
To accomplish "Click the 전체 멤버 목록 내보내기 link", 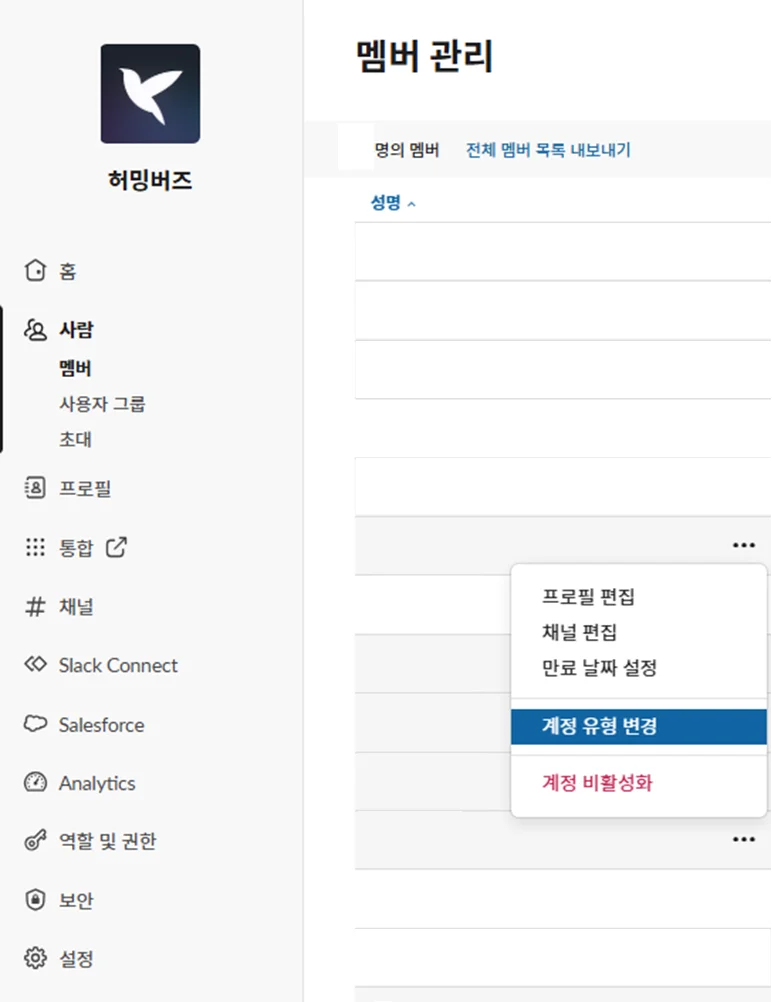I will coord(548,151).
